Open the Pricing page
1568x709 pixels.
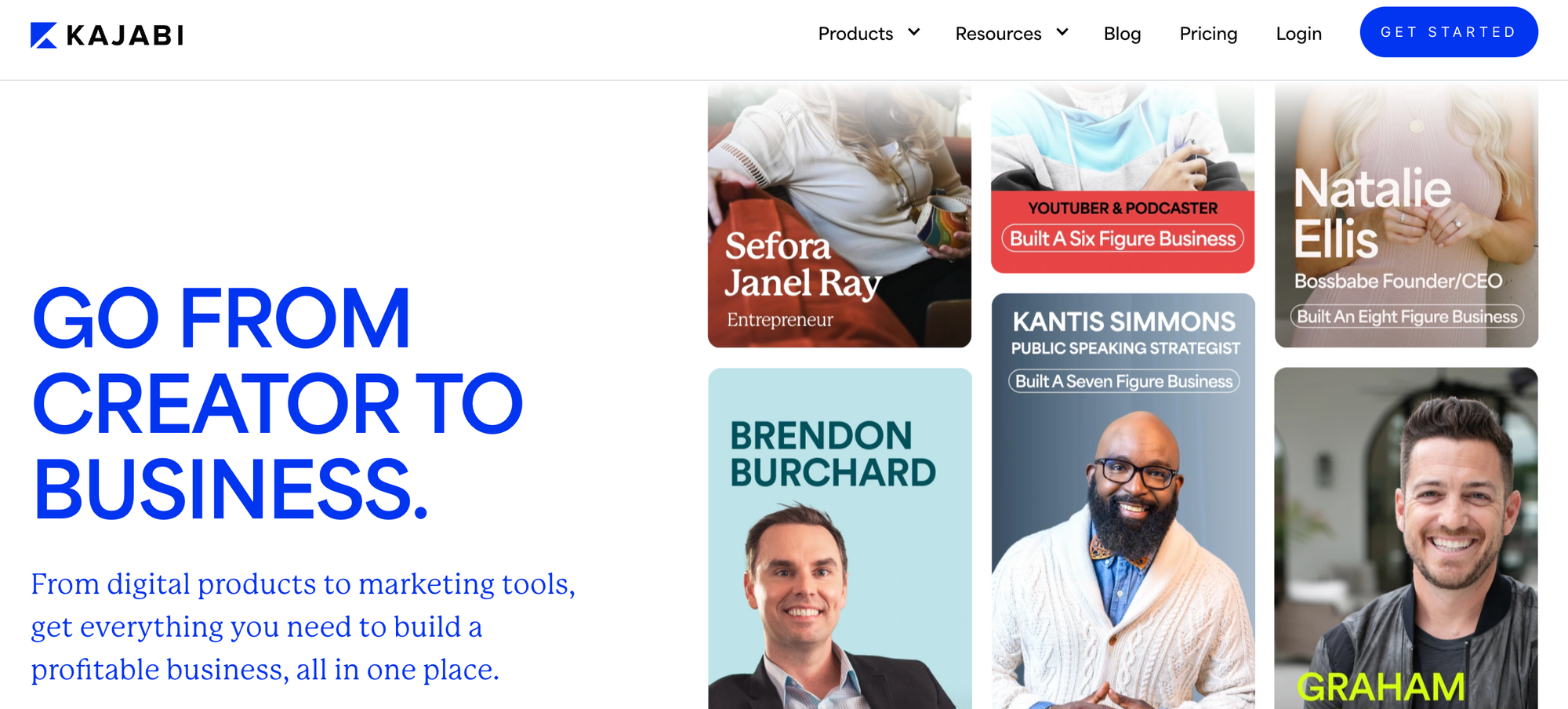coord(1208,34)
